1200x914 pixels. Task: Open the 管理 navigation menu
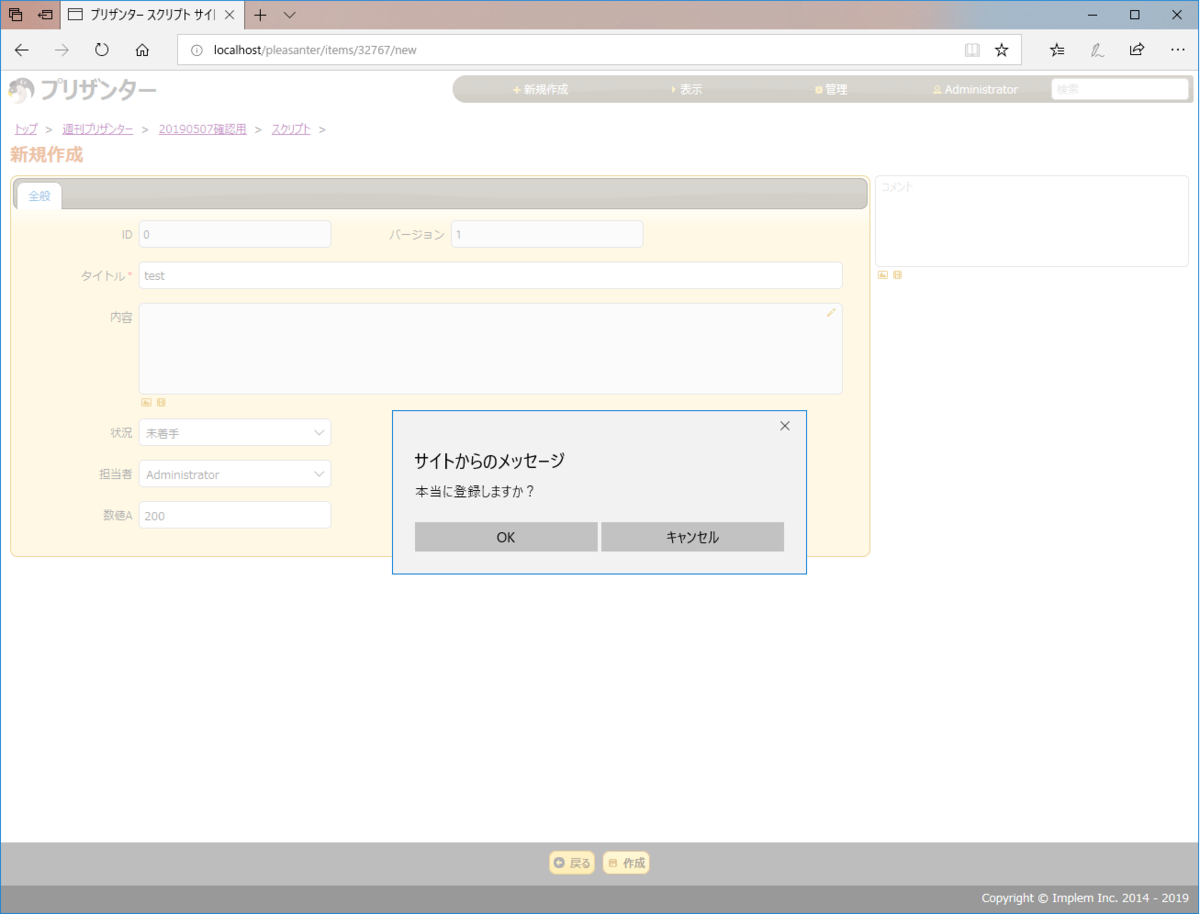click(831, 90)
